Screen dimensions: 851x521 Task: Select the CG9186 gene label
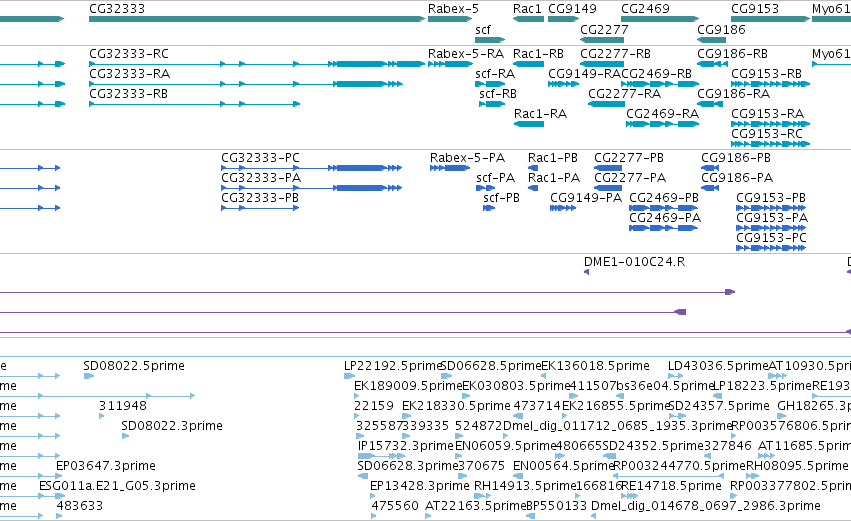721,29
